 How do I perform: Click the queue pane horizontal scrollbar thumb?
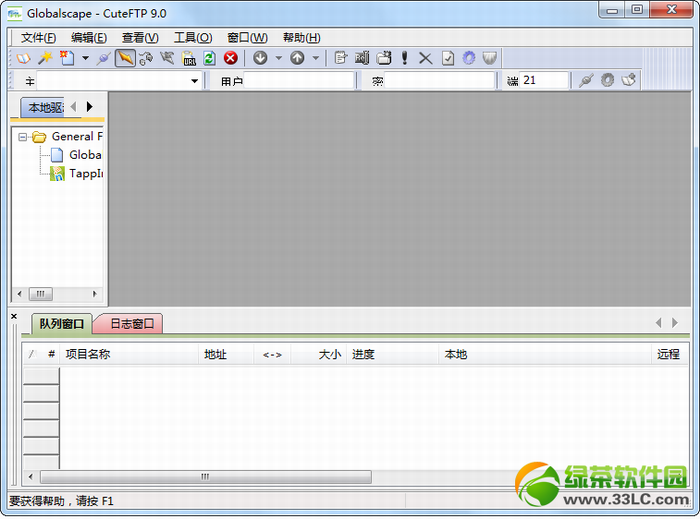[x=206, y=477]
